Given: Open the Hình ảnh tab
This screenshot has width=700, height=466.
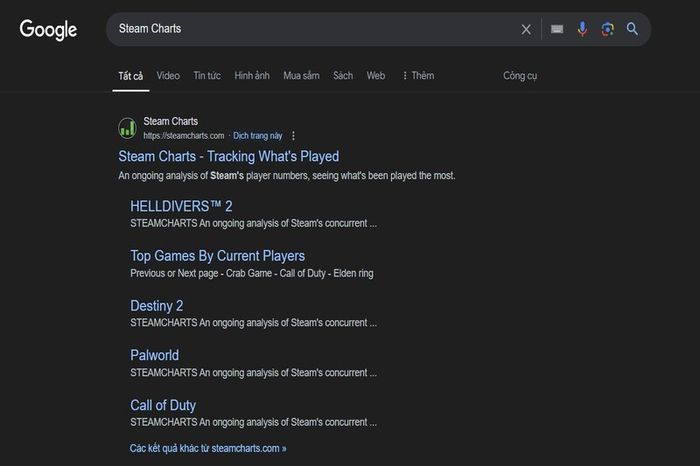Looking at the screenshot, I should (252, 75).
